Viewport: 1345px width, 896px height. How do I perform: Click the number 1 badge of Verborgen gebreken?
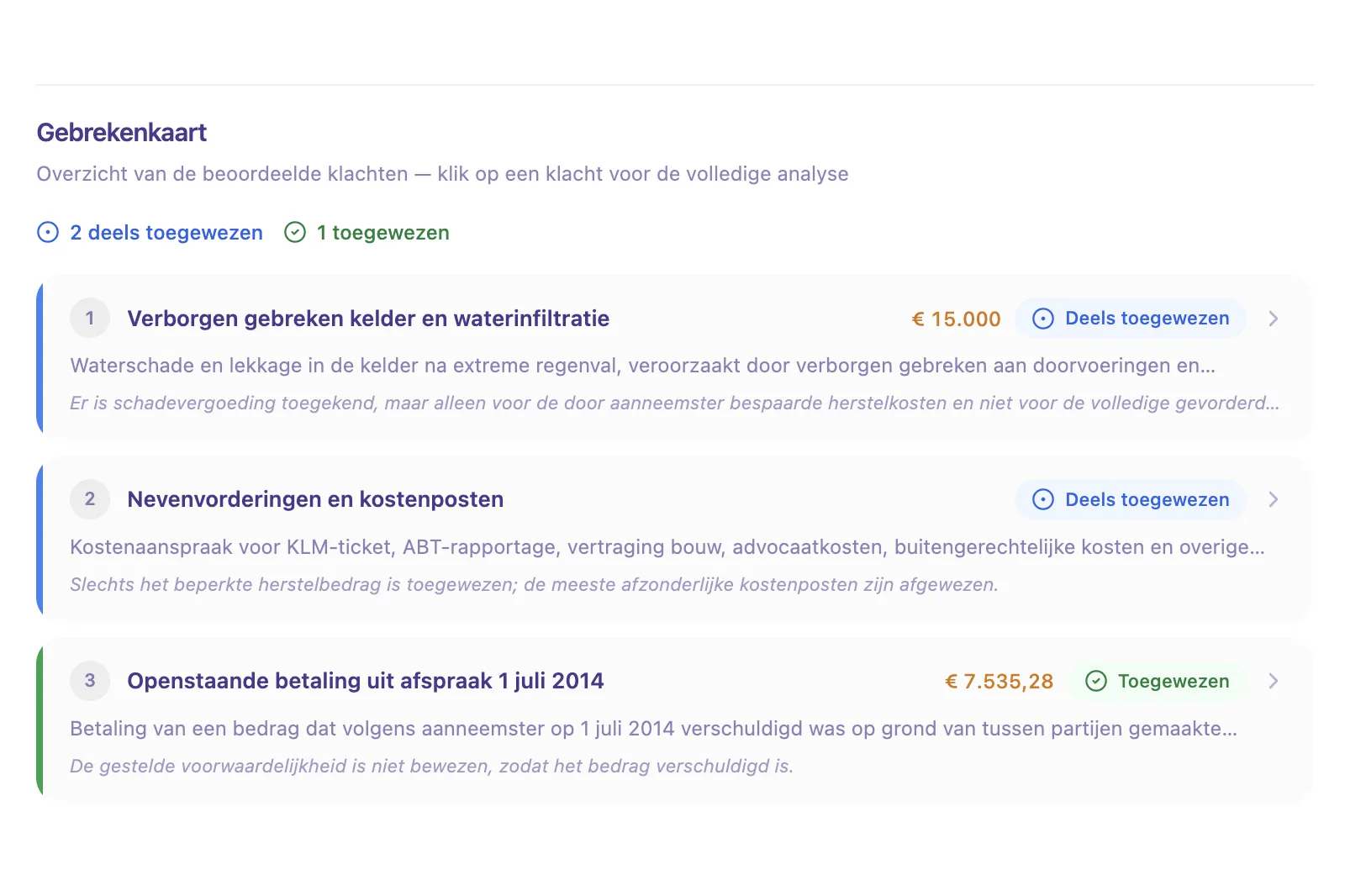(90, 318)
